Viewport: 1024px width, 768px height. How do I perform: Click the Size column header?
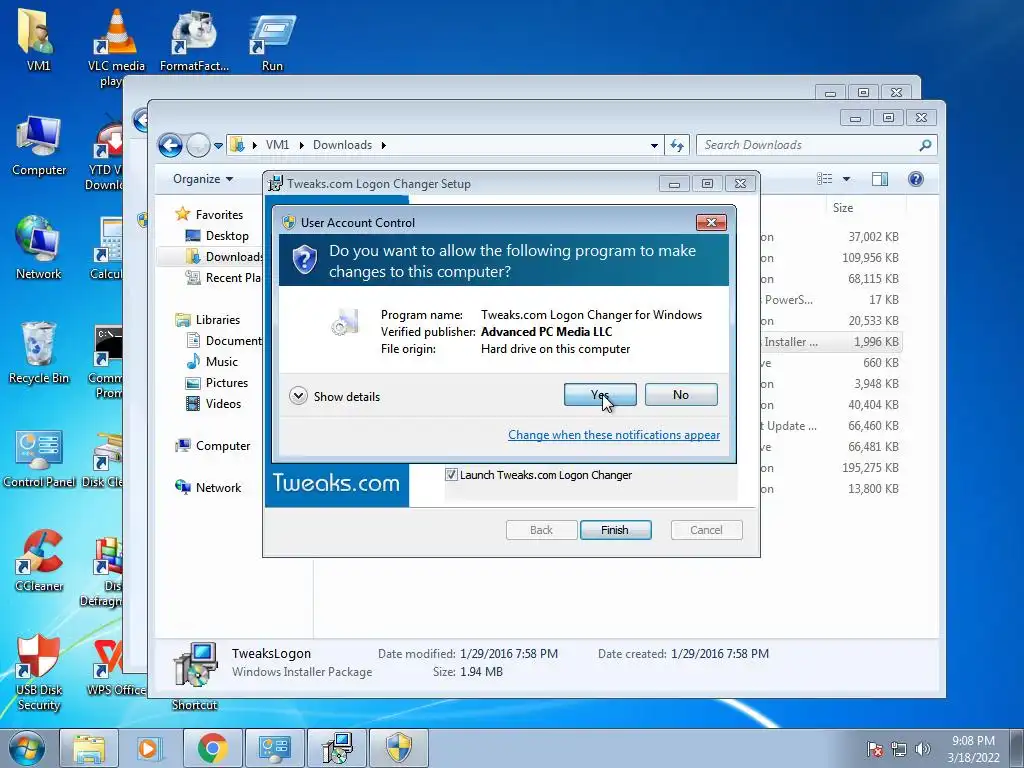pos(843,208)
